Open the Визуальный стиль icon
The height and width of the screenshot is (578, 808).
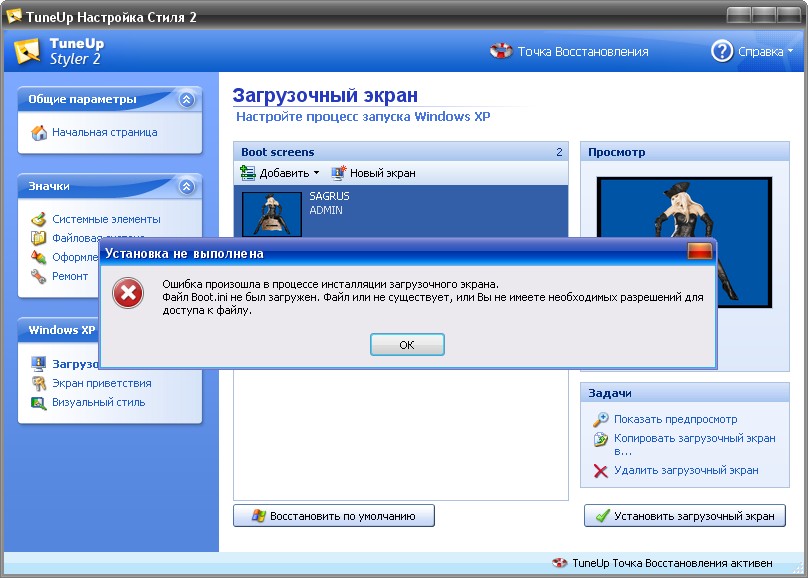tap(39, 402)
